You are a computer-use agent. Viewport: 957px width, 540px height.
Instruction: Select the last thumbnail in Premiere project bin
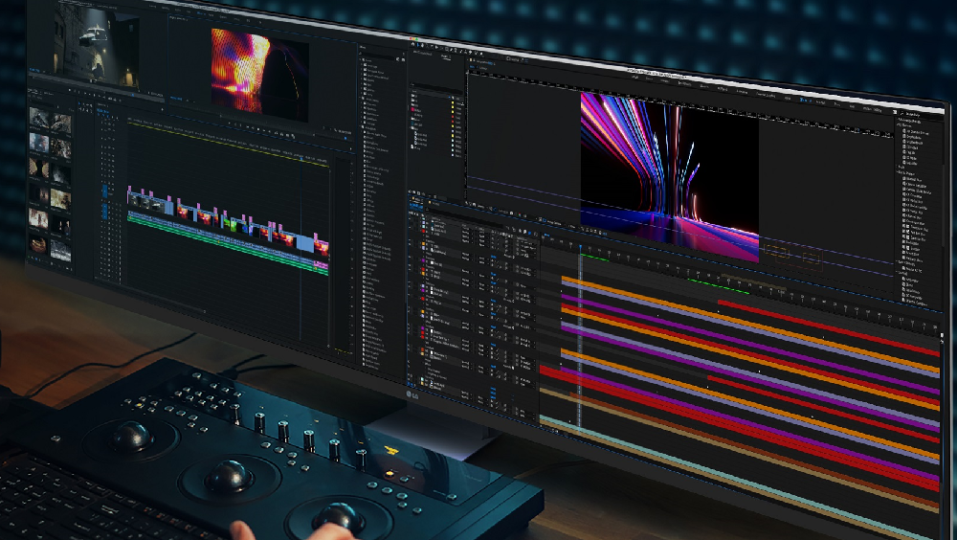click(60, 250)
